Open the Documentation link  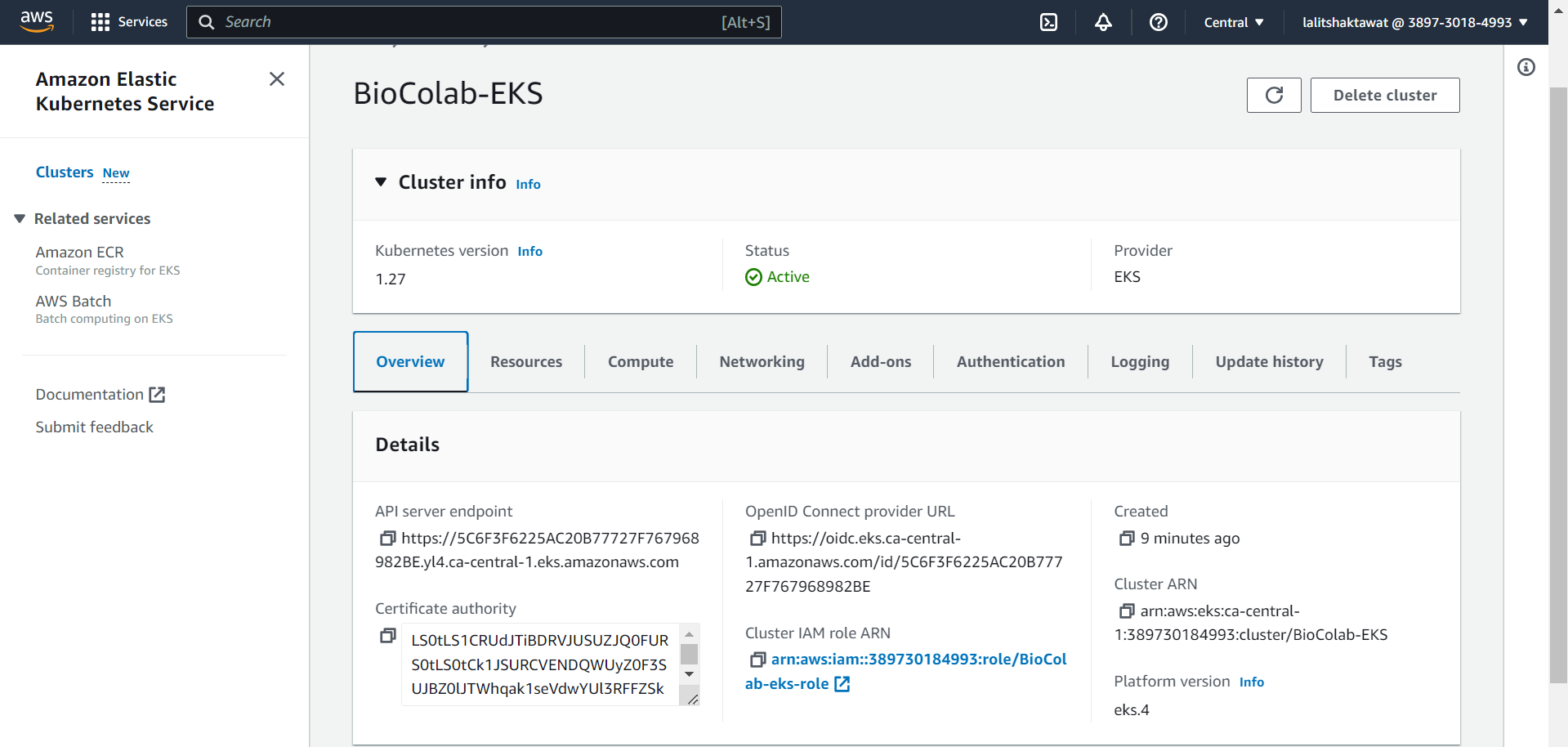click(100, 394)
